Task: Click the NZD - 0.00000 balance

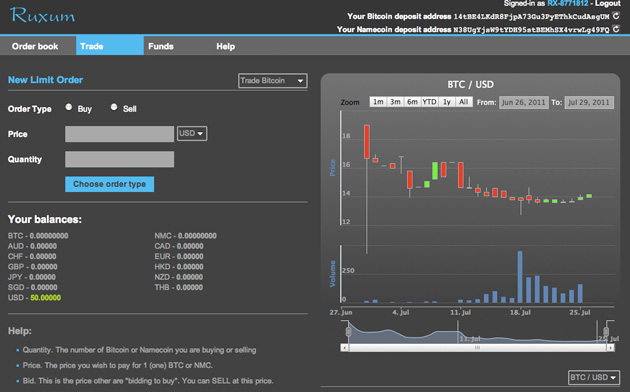Action: tap(178, 277)
